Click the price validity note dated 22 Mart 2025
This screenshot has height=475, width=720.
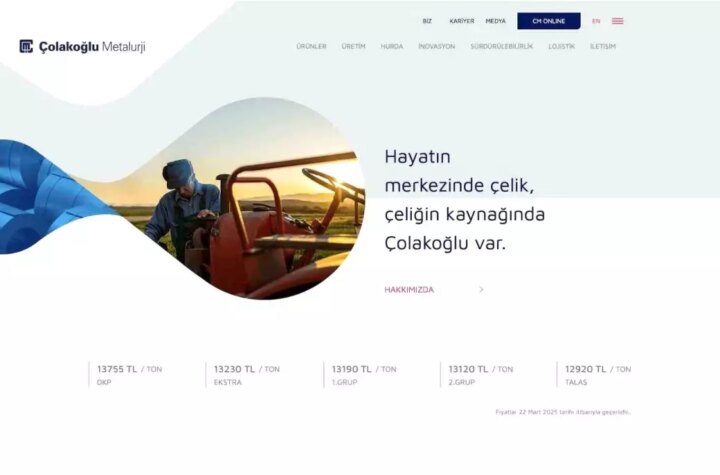(x=563, y=413)
